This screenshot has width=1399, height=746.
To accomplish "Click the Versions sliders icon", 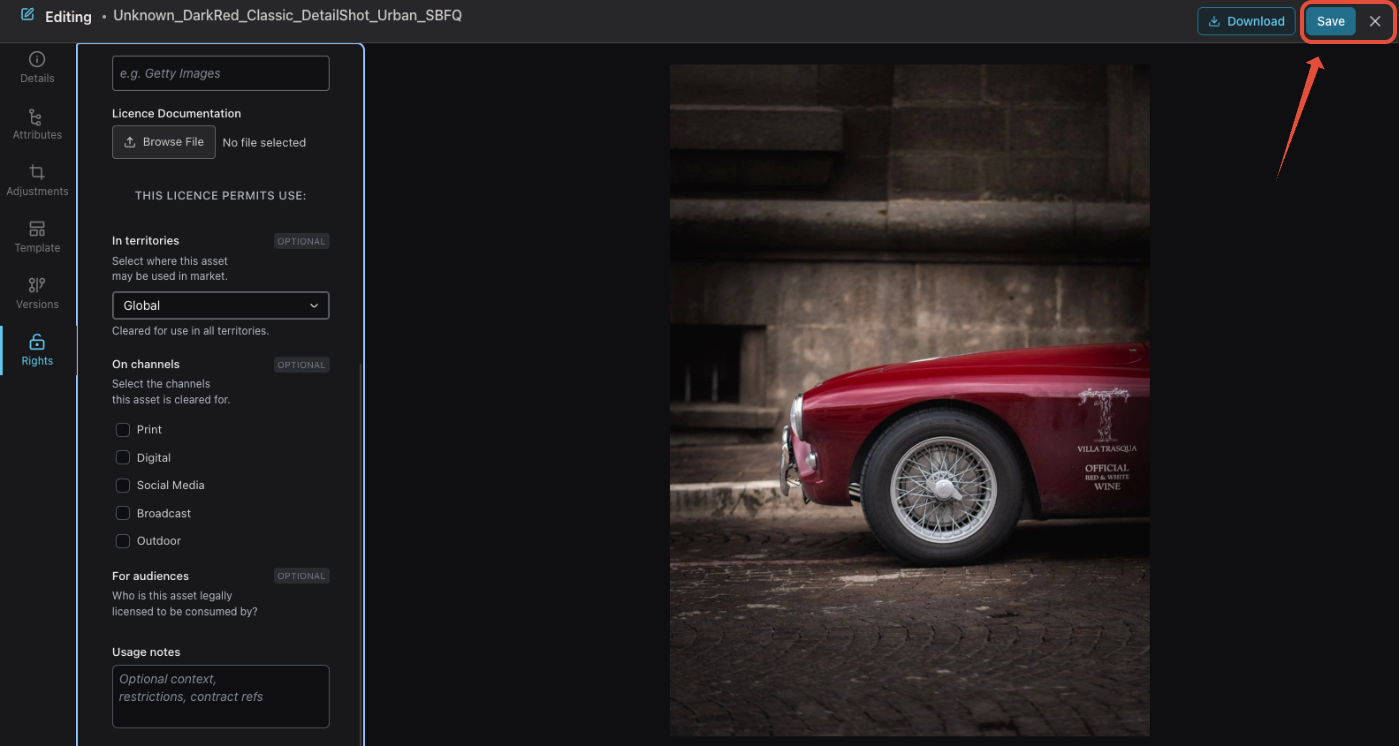I will point(37,285).
